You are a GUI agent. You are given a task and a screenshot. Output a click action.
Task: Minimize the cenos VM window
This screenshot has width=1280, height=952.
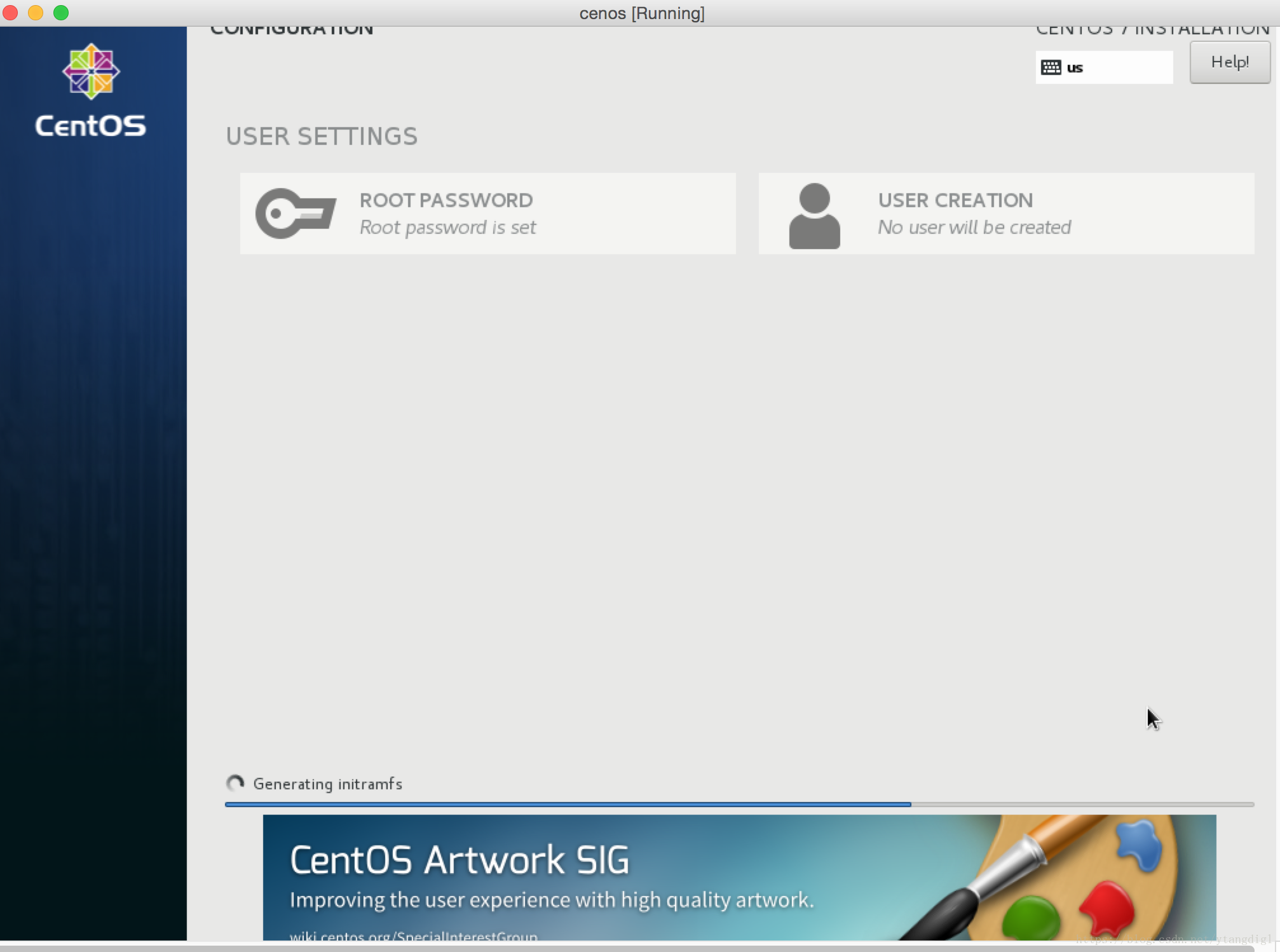(36, 13)
